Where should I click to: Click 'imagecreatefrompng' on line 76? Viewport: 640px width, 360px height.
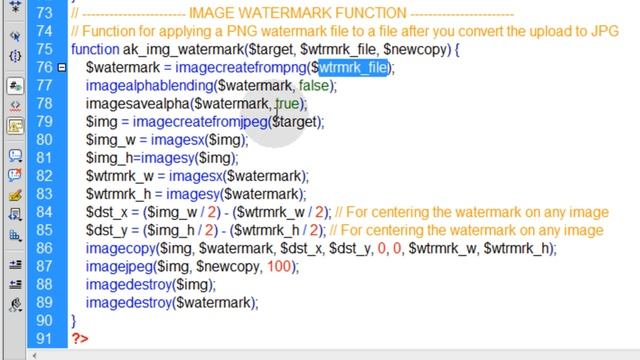[x=241, y=67]
